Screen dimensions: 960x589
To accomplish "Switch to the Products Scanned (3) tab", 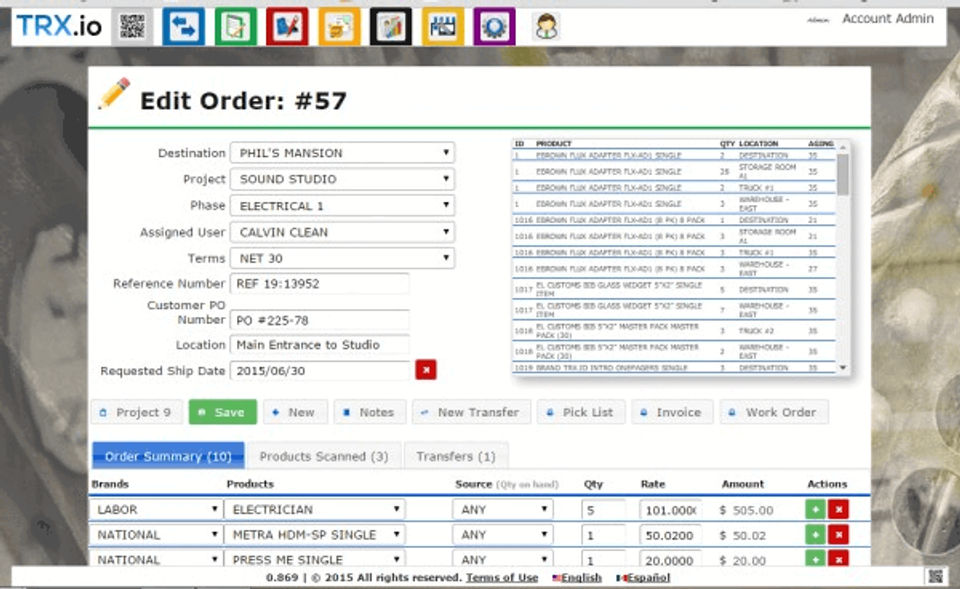I will pyautogui.click(x=324, y=456).
